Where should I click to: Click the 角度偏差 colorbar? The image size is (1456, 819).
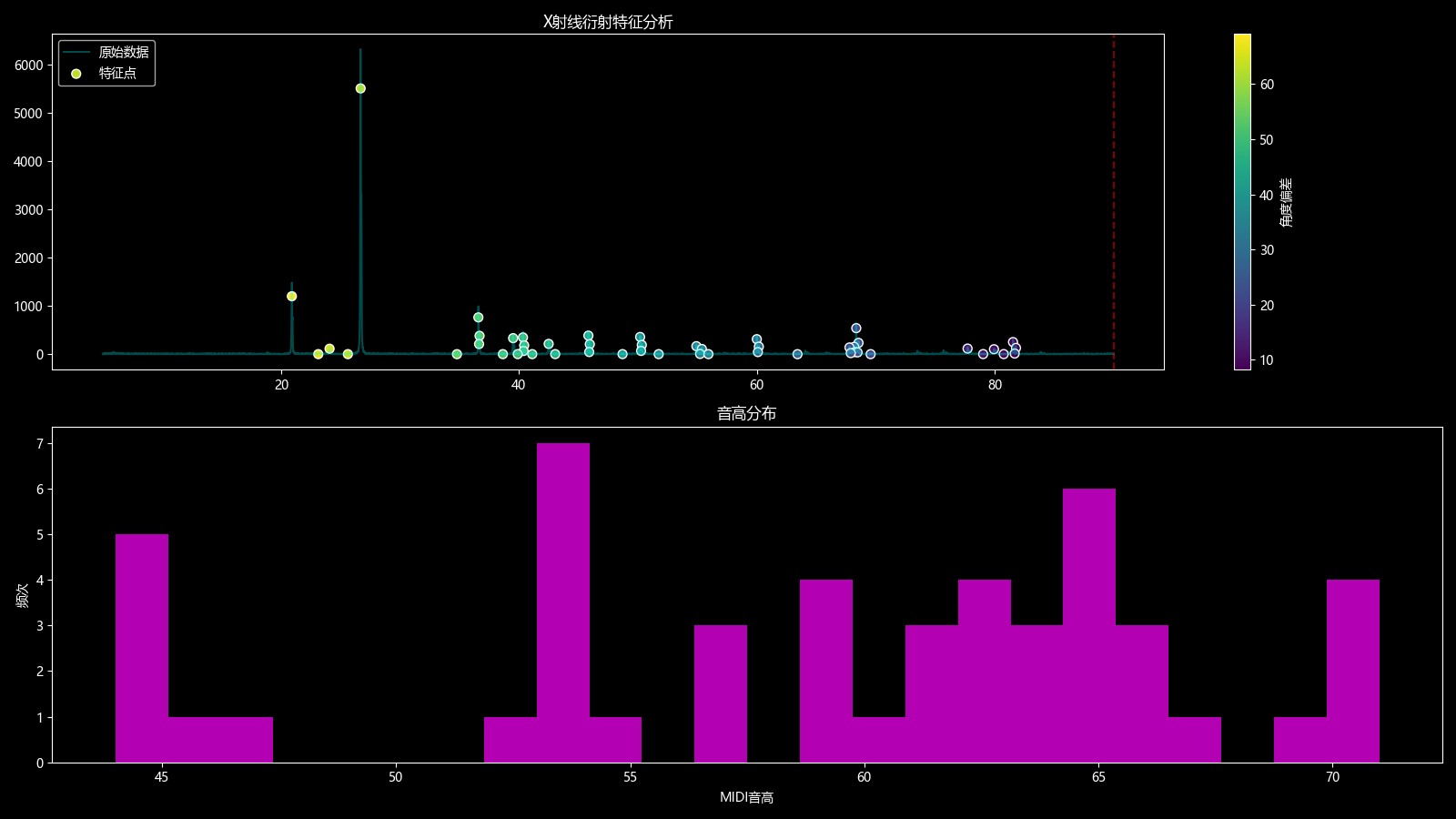[1242, 202]
